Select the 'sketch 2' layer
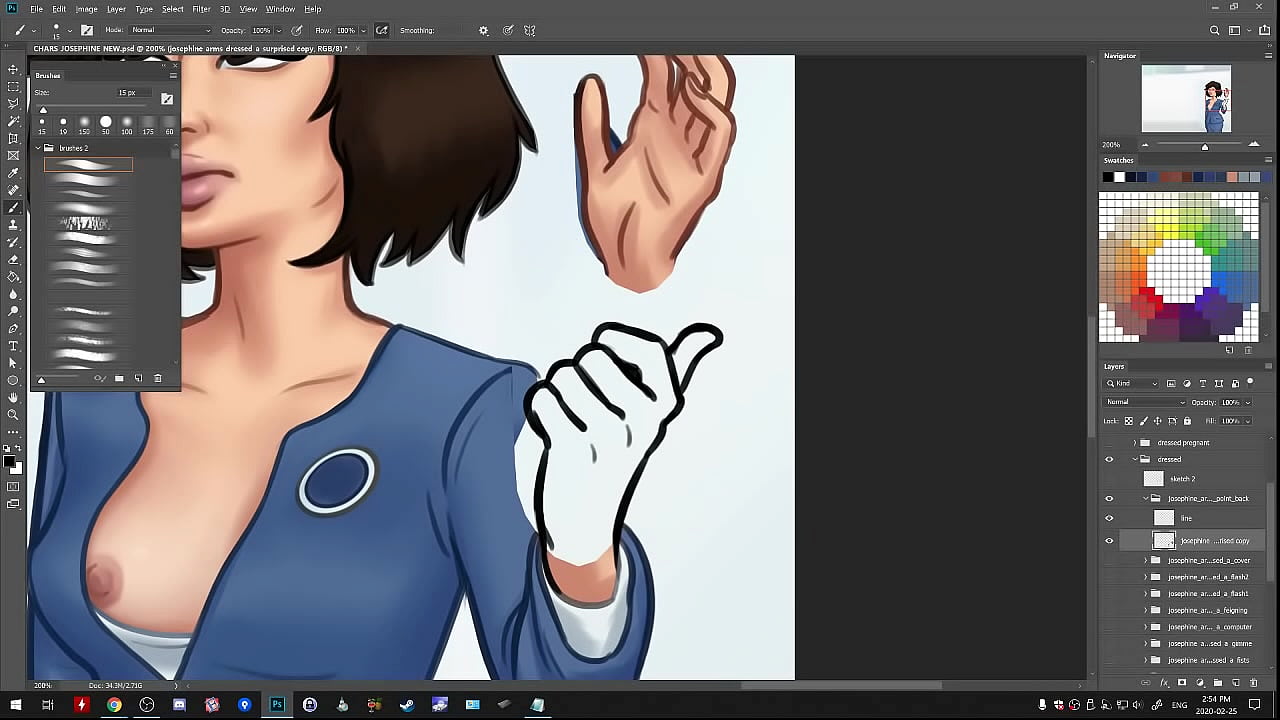The image size is (1280, 720). click(x=1183, y=479)
